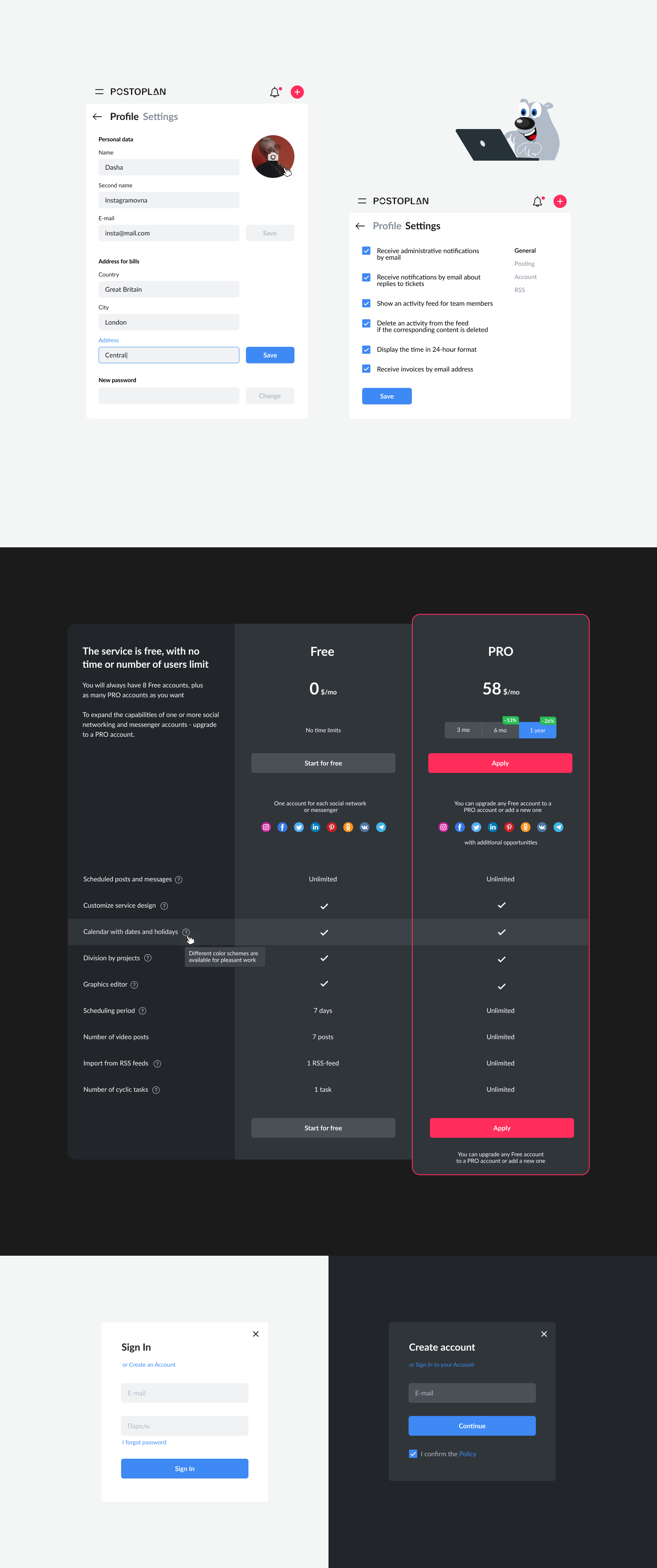This screenshot has height=1568, width=657.
Task: Click the Telegram icon in the Free plan column
Action: 381,827
